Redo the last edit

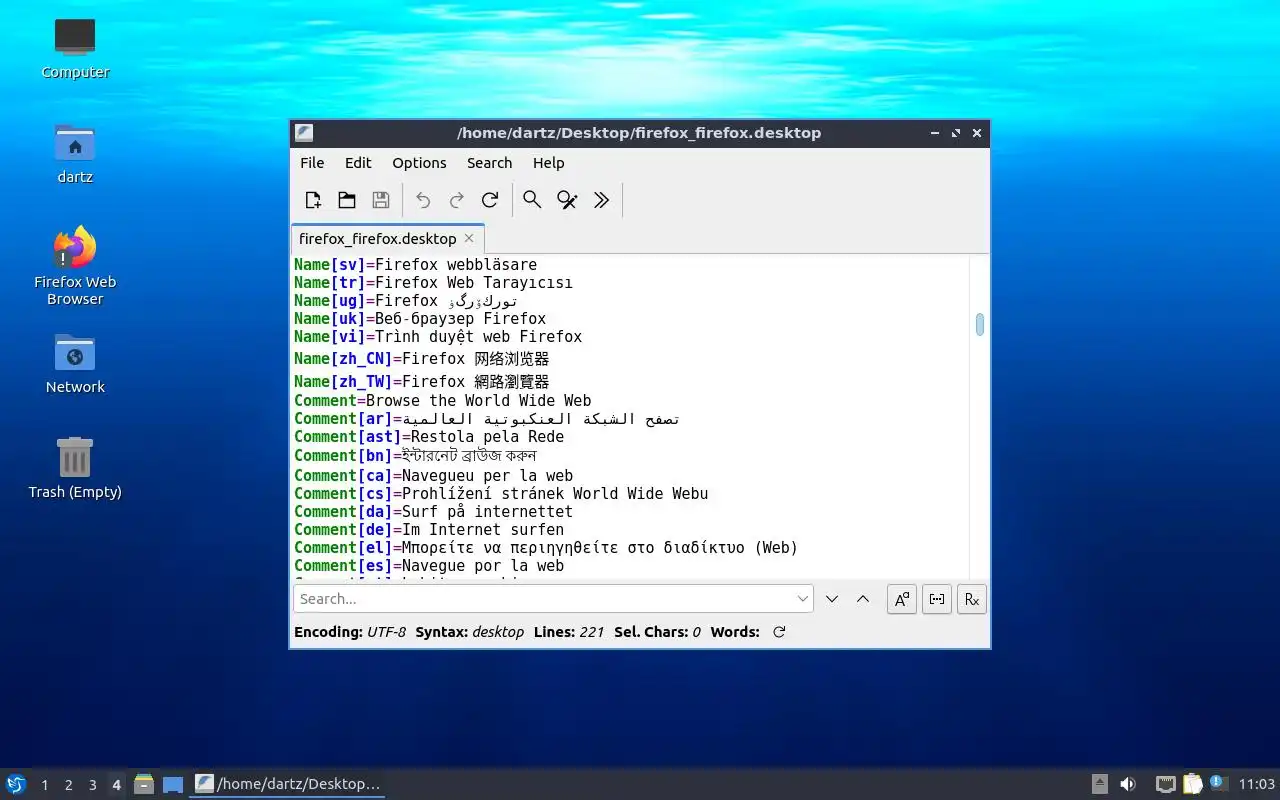pos(457,200)
